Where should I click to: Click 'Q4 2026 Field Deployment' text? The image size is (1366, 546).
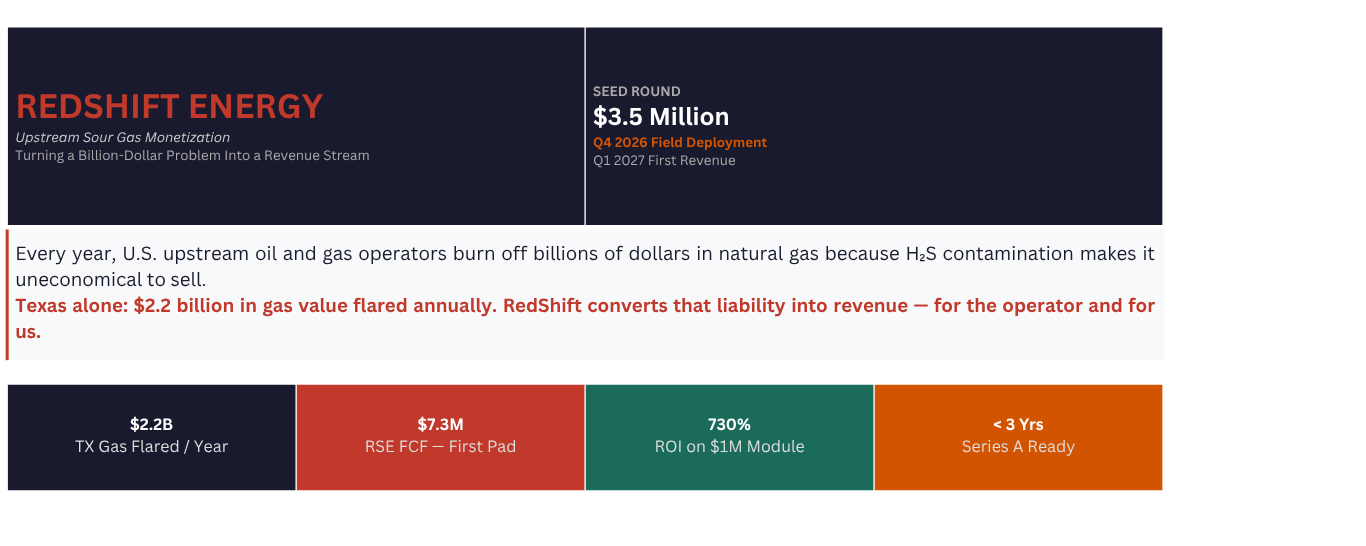pos(680,142)
